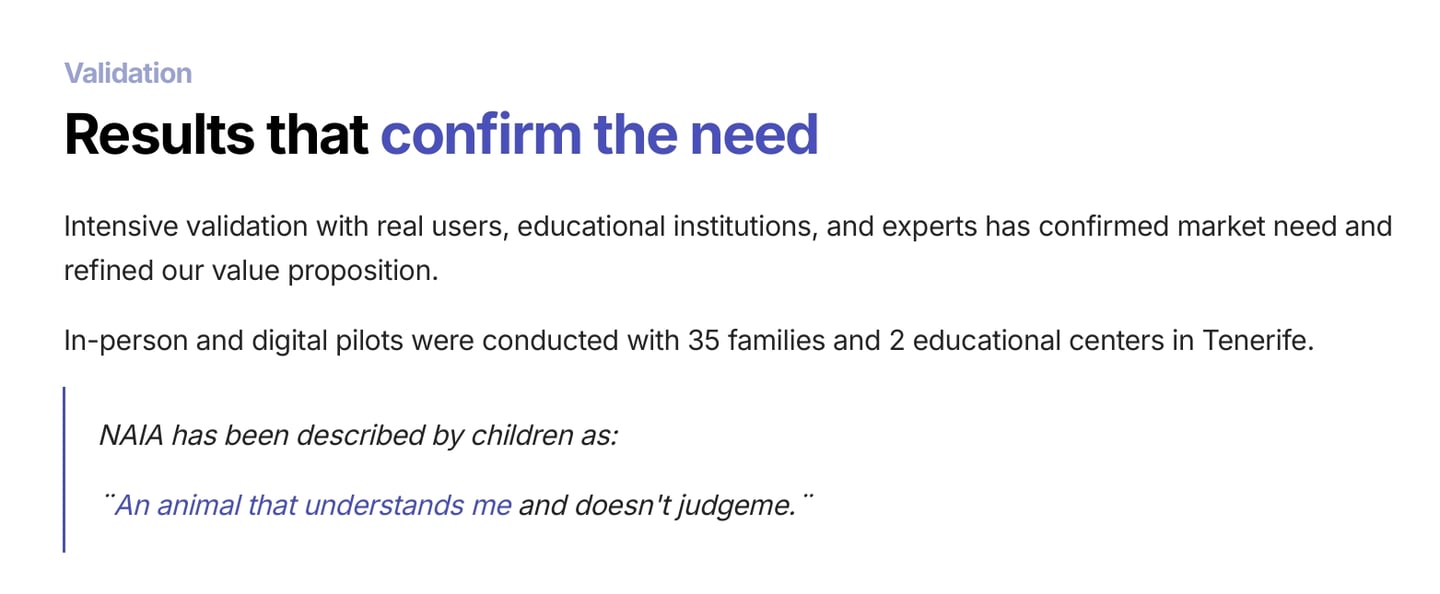Click the purple 'An animal that understands me' quote

(312, 505)
